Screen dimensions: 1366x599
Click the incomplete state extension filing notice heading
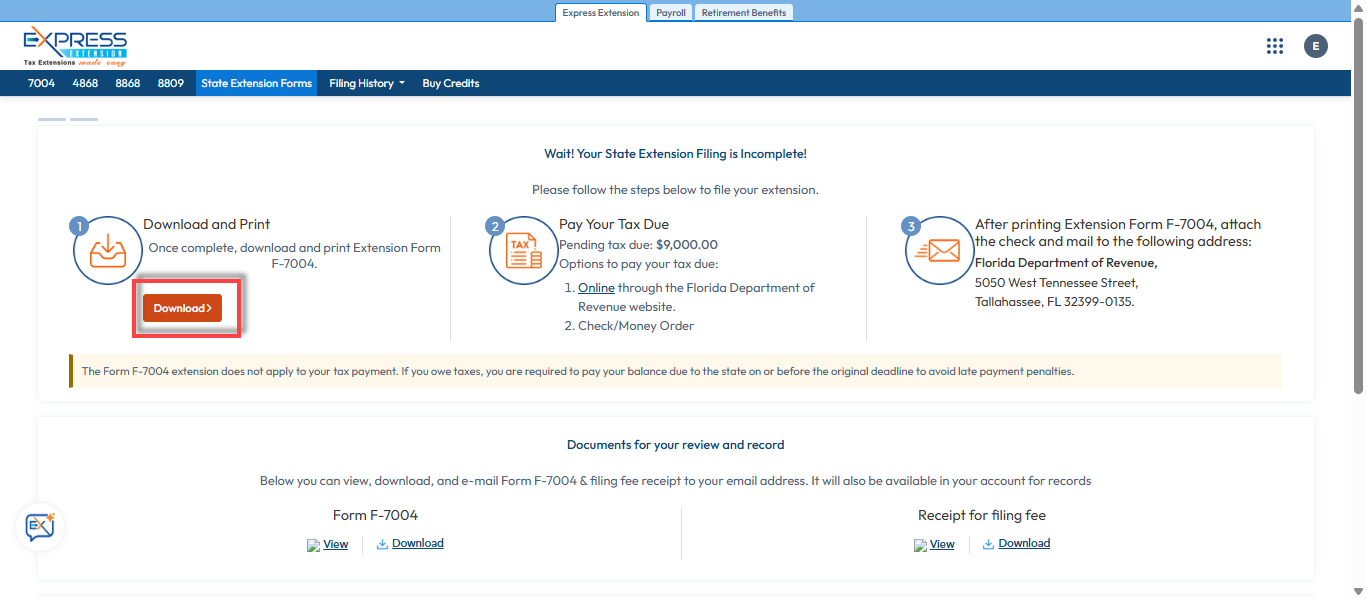pyautogui.click(x=675, y=154)
